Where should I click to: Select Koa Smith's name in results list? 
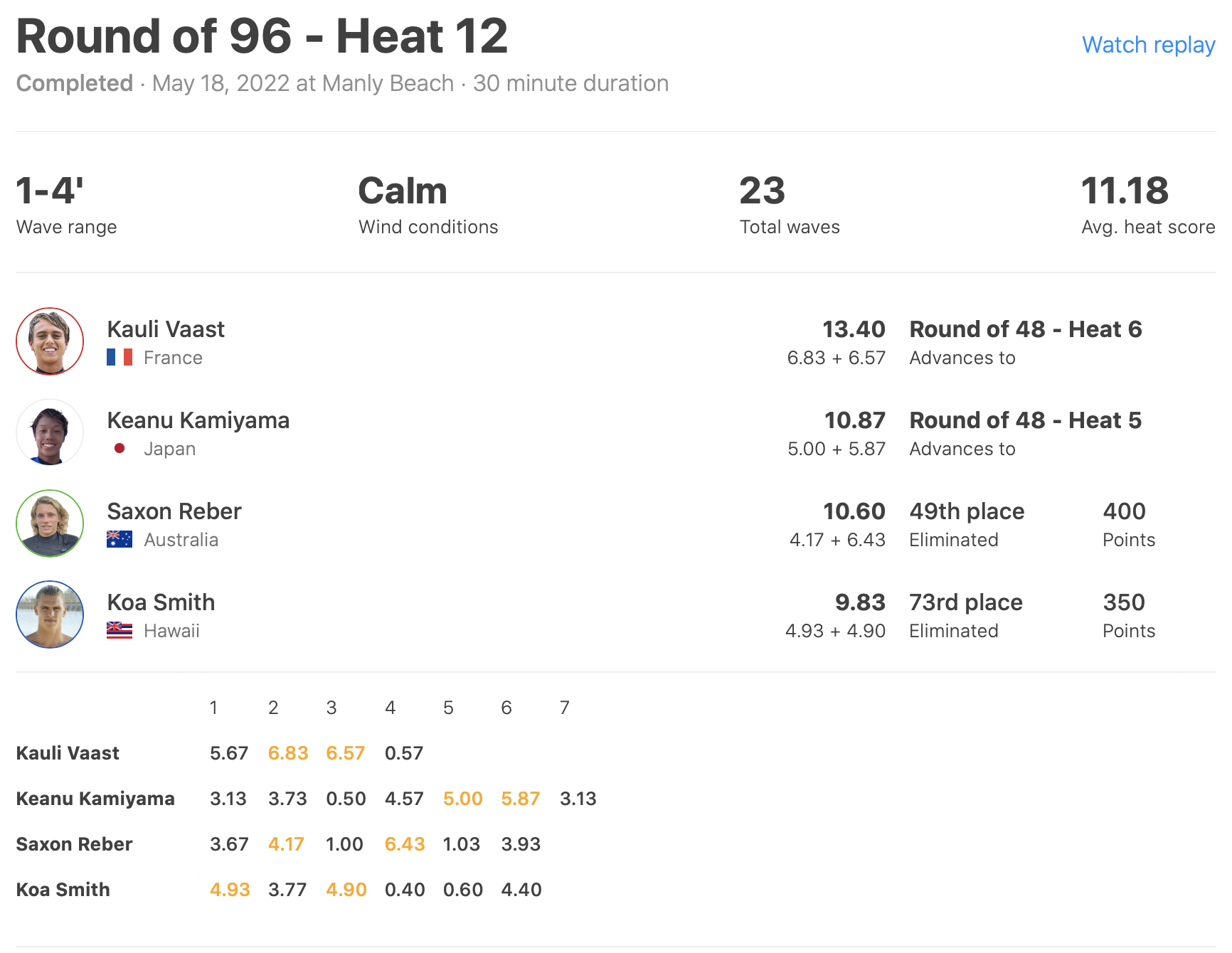(x=161, y=602)
